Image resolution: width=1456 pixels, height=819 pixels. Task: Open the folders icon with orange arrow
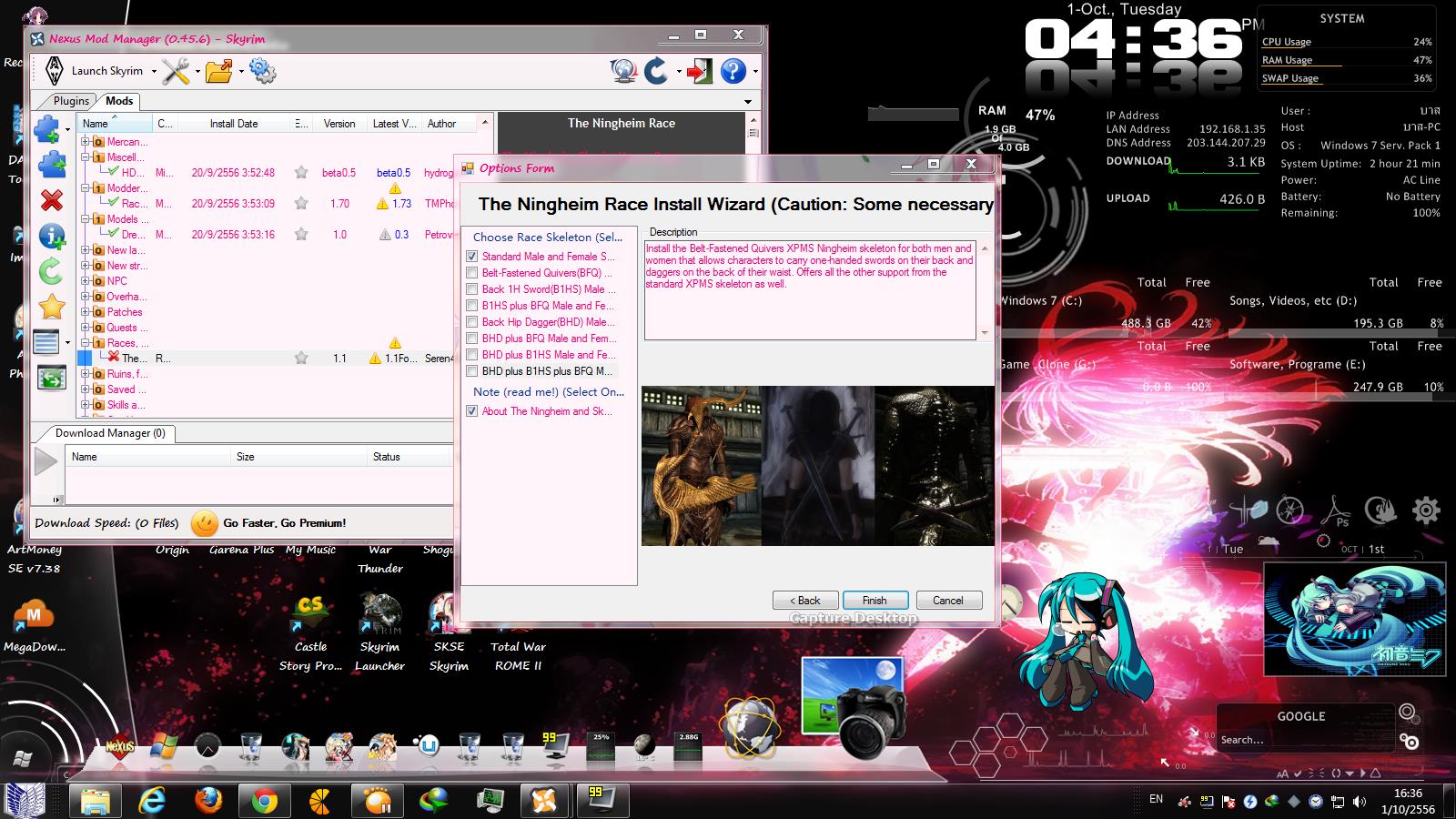[218, 71]
